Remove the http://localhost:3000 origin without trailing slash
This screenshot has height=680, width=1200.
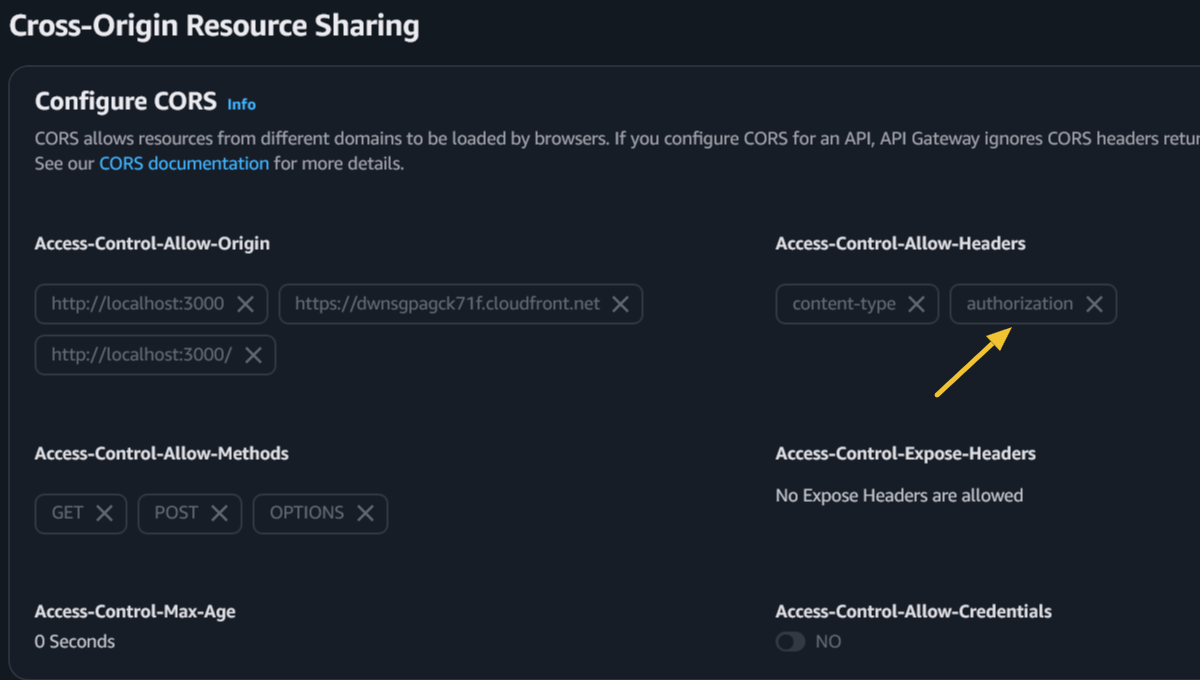(245, 304)
